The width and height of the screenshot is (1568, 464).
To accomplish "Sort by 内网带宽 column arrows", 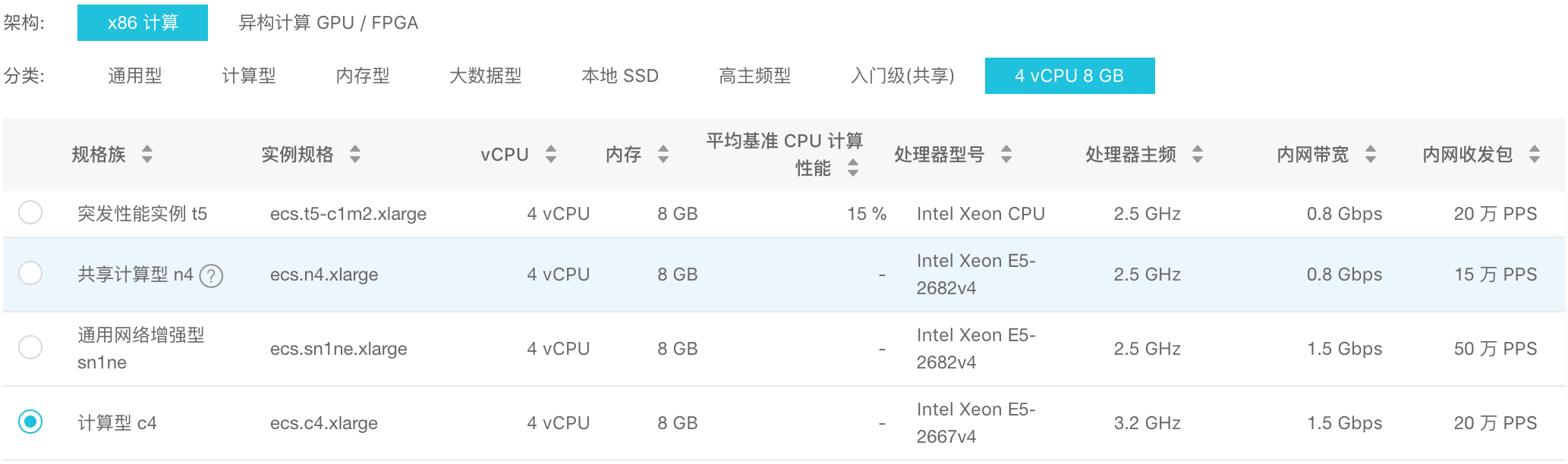I will (1371, 155).
